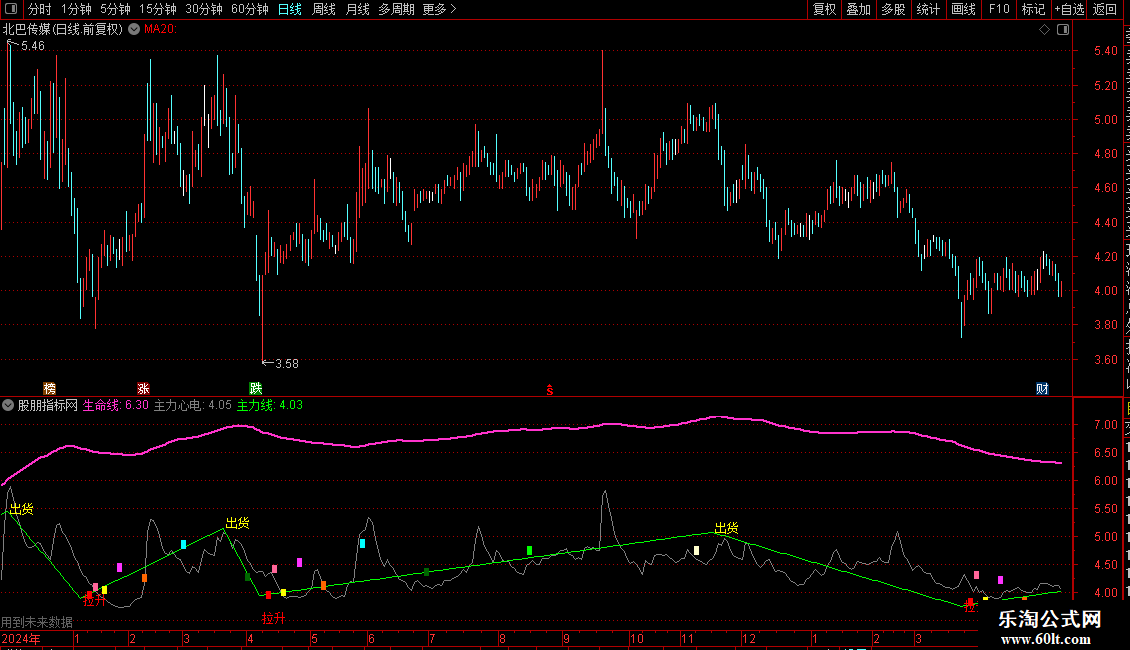Click the 股朋指标网 indicator name
1130x650 pixels.
[x=48, y=405]
